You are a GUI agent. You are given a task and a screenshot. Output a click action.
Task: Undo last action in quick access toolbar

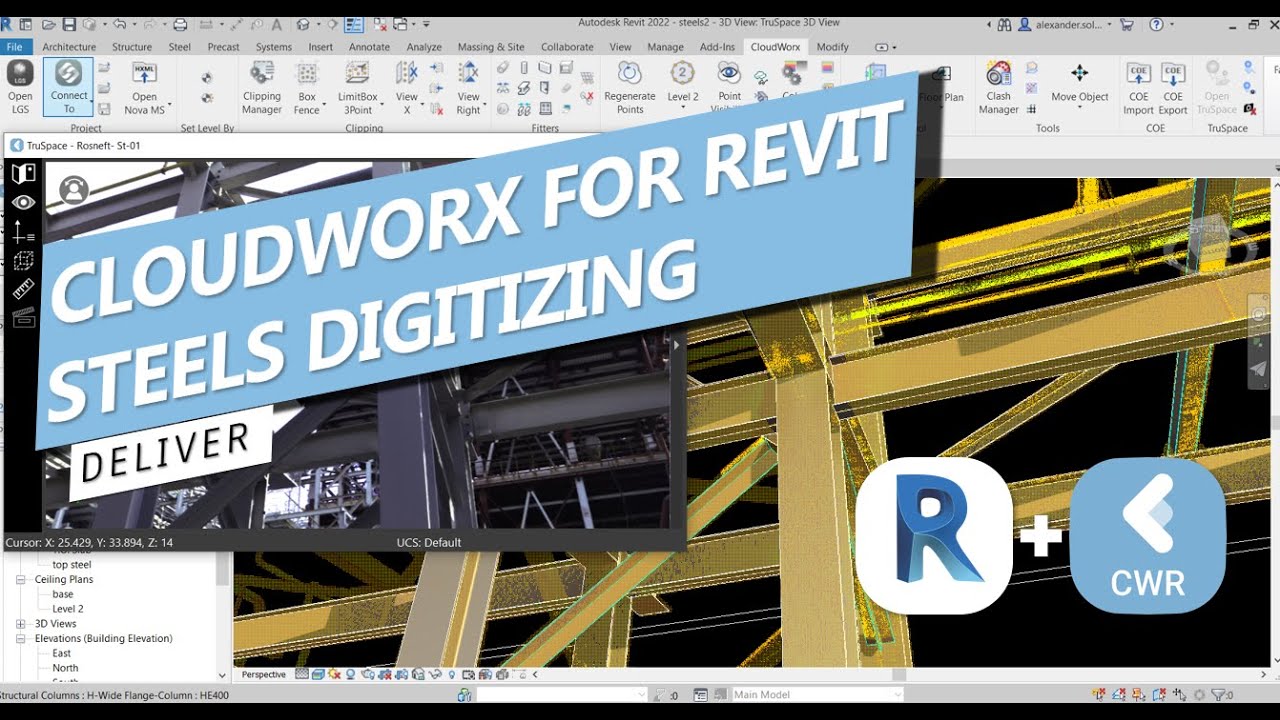120,24
